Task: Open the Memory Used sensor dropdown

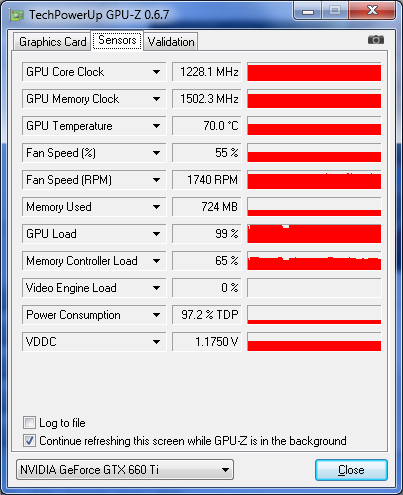Action: click(156, 207)
